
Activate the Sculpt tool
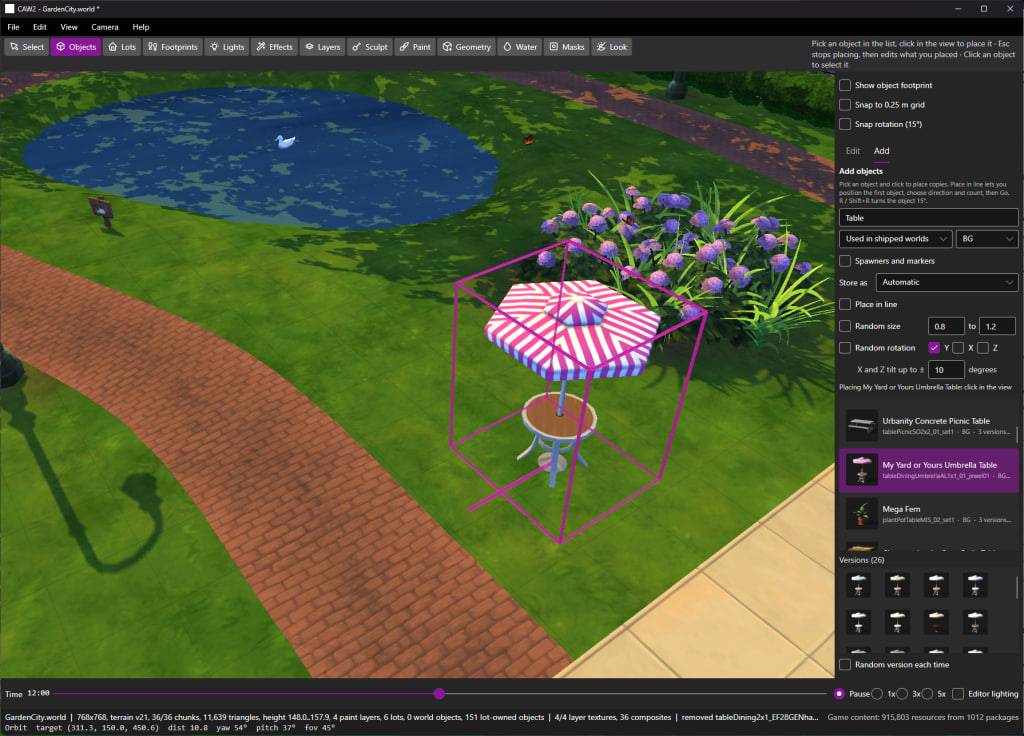click(370, 47)
